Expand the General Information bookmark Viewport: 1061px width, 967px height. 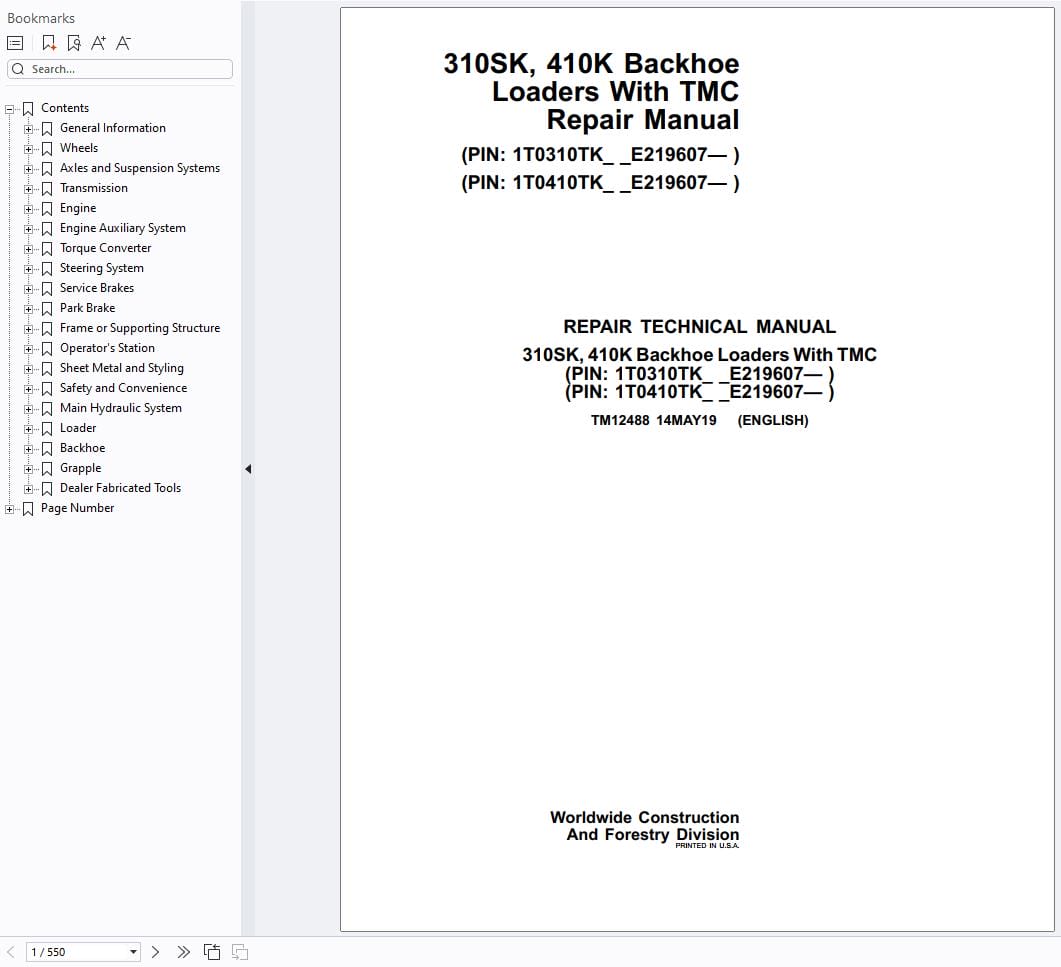point(28,129)
